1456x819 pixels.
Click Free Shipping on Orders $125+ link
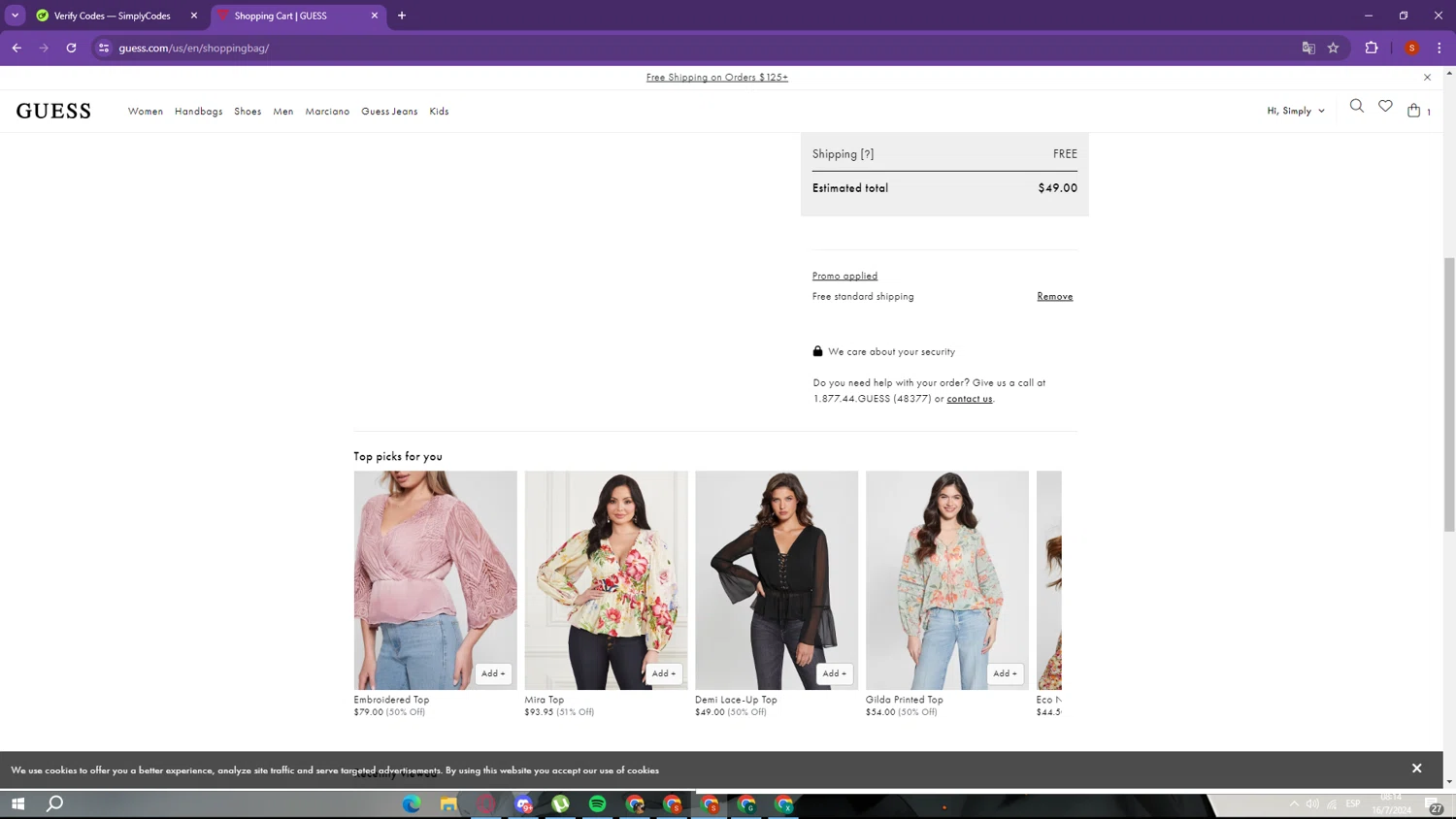tap(717, 77)
